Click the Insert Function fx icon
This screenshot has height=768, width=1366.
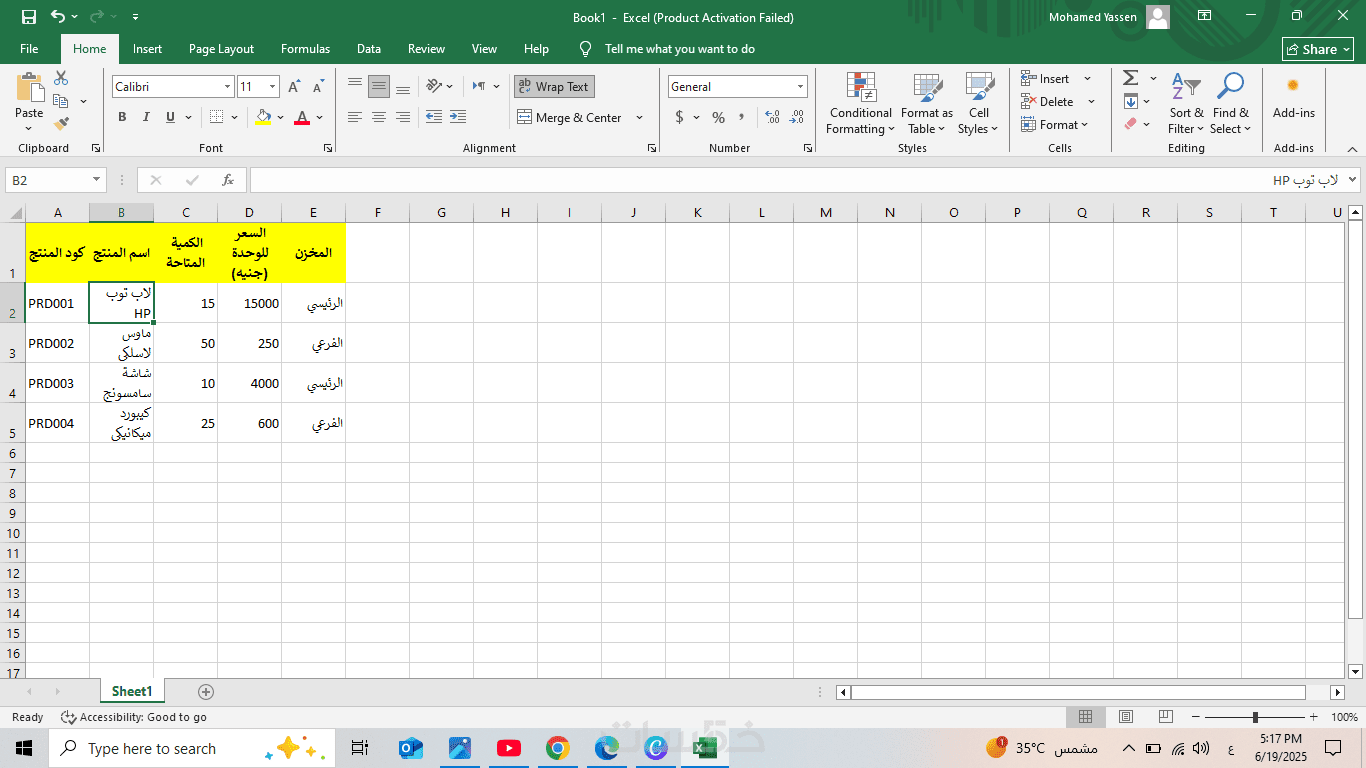(228, 180)
